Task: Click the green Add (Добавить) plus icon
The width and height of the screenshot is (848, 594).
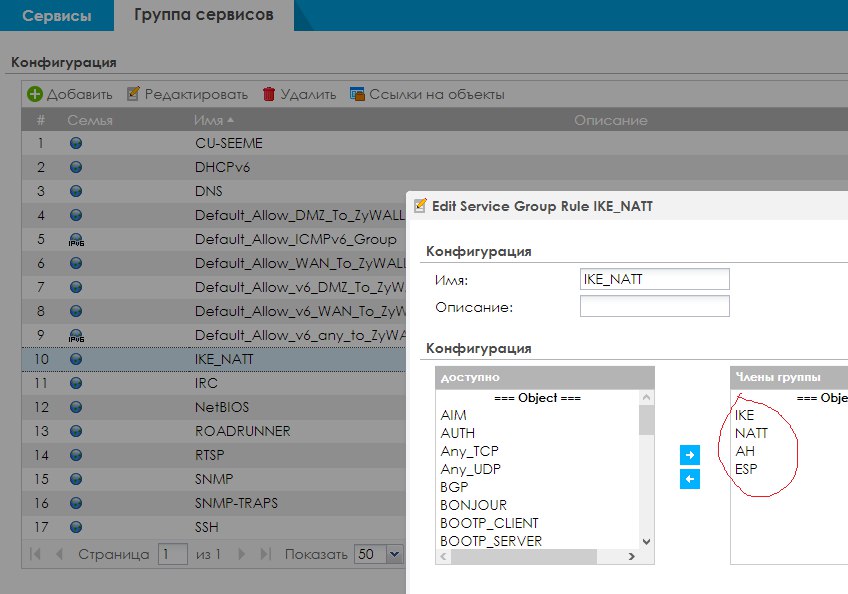Action: [35, 94]
